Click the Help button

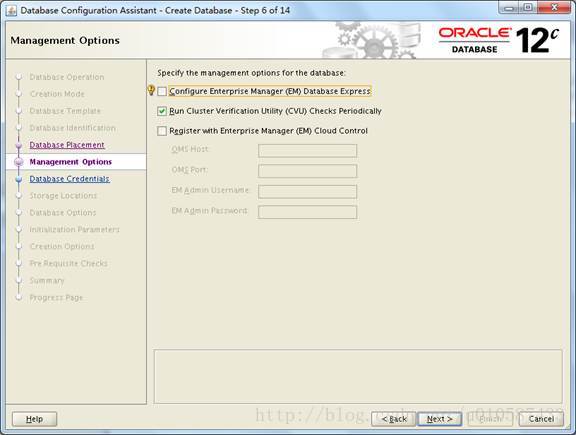coord(35,419)
